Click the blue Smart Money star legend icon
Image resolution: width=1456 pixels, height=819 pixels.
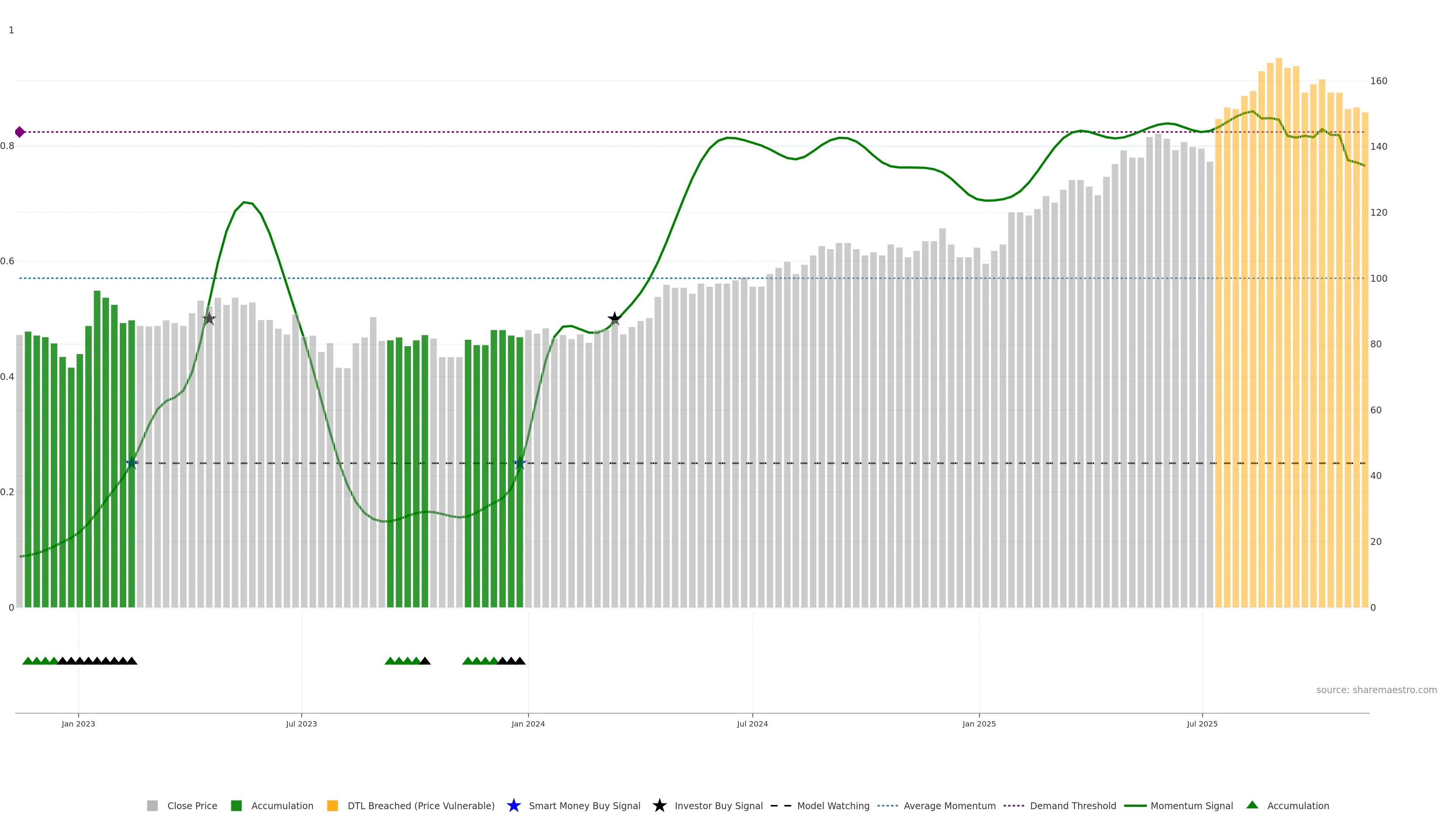pyautogui.click(x=513, y=805)
